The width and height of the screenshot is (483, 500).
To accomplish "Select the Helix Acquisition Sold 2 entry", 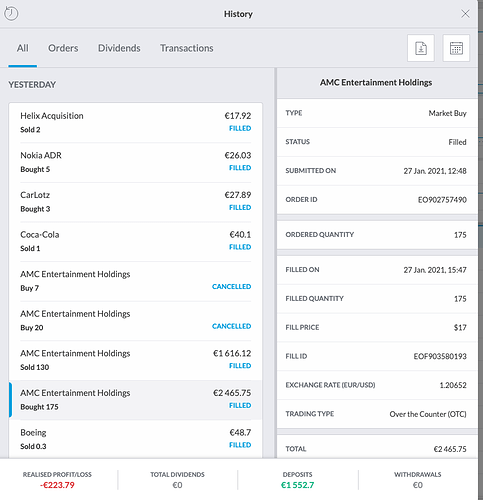I will click(x=135, y=122).
